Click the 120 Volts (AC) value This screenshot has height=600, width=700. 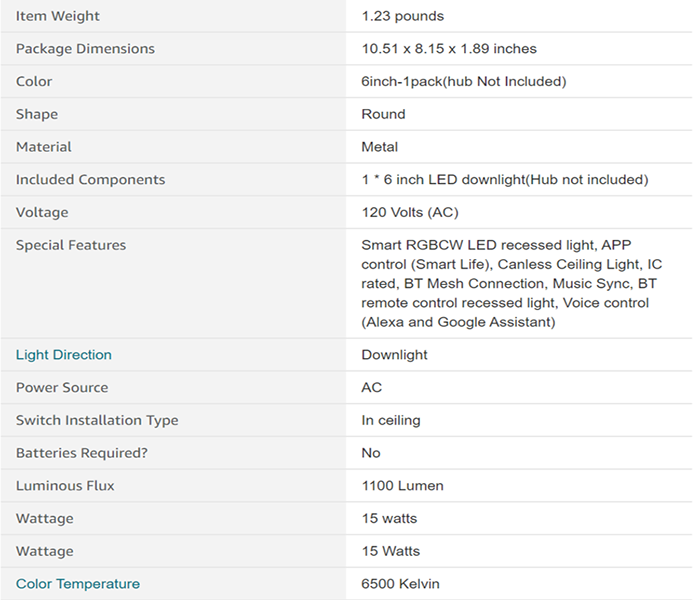click(410, 212)
